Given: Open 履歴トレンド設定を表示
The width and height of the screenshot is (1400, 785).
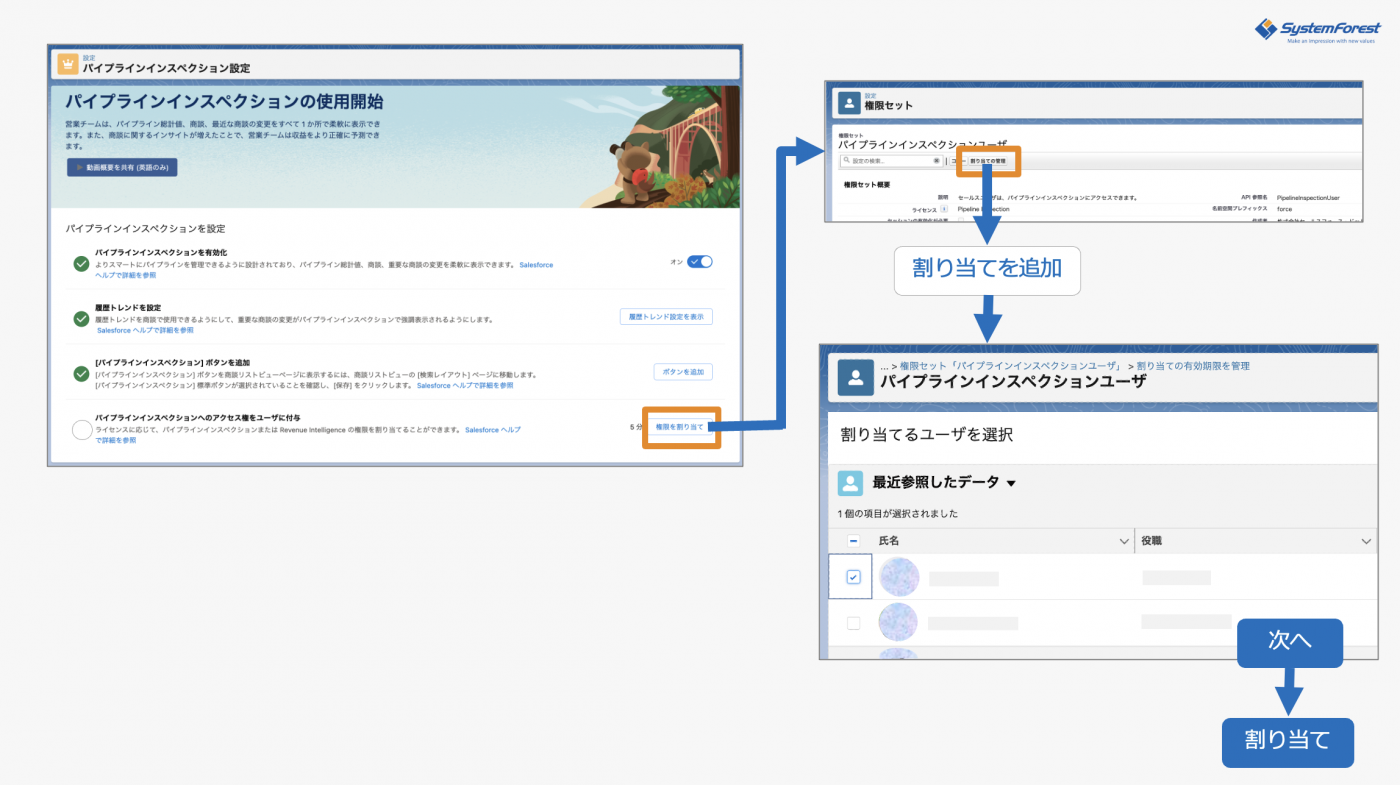Looking at the screenshot, I should pos(666,317).
